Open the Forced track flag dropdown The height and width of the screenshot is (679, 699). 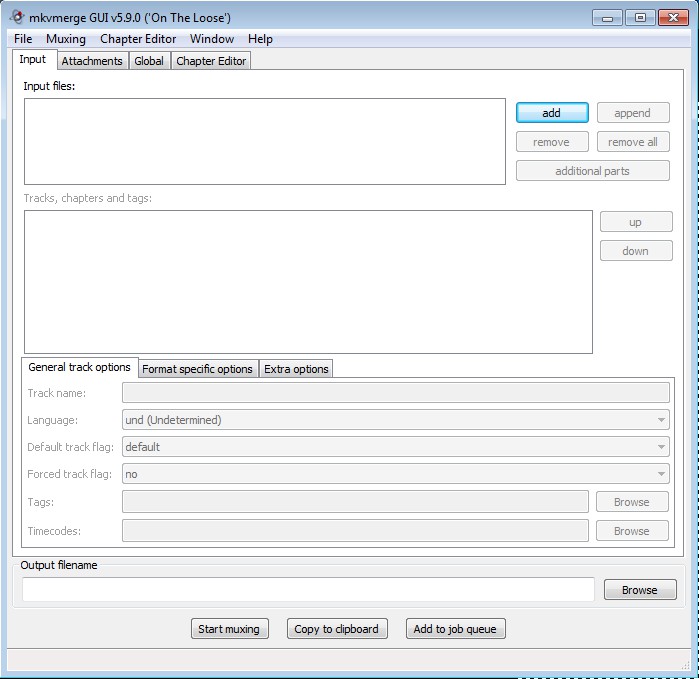click(396, 473)
